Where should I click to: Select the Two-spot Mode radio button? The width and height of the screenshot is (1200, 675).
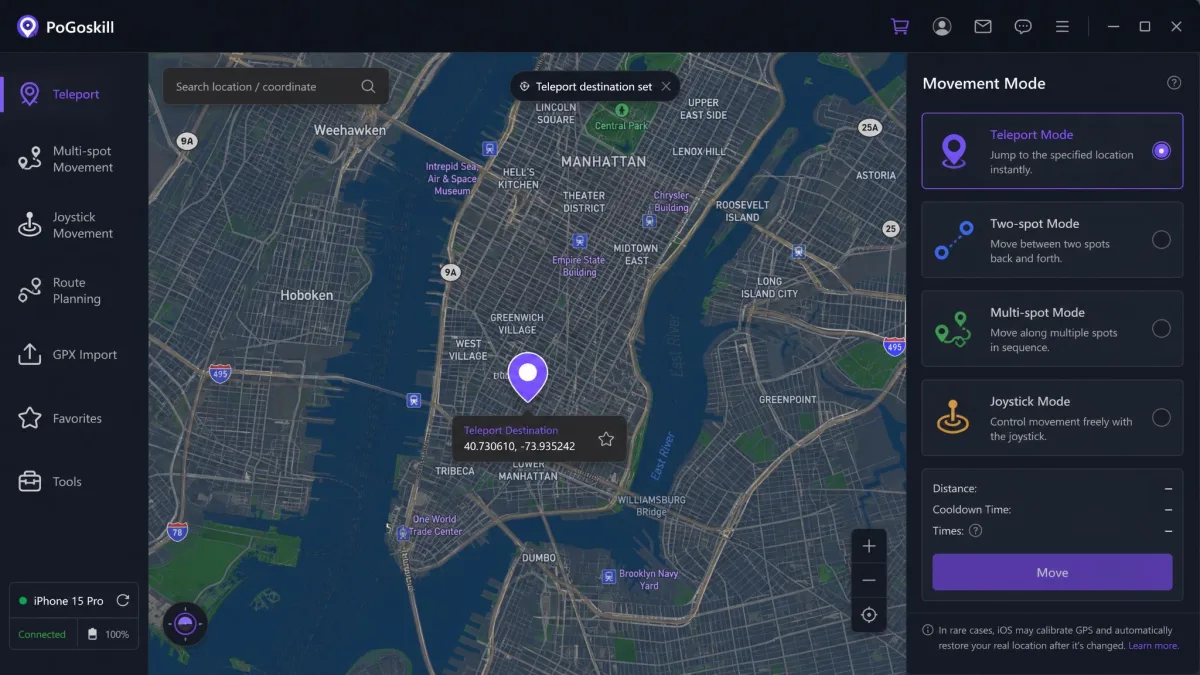[x=1161, y=240]
